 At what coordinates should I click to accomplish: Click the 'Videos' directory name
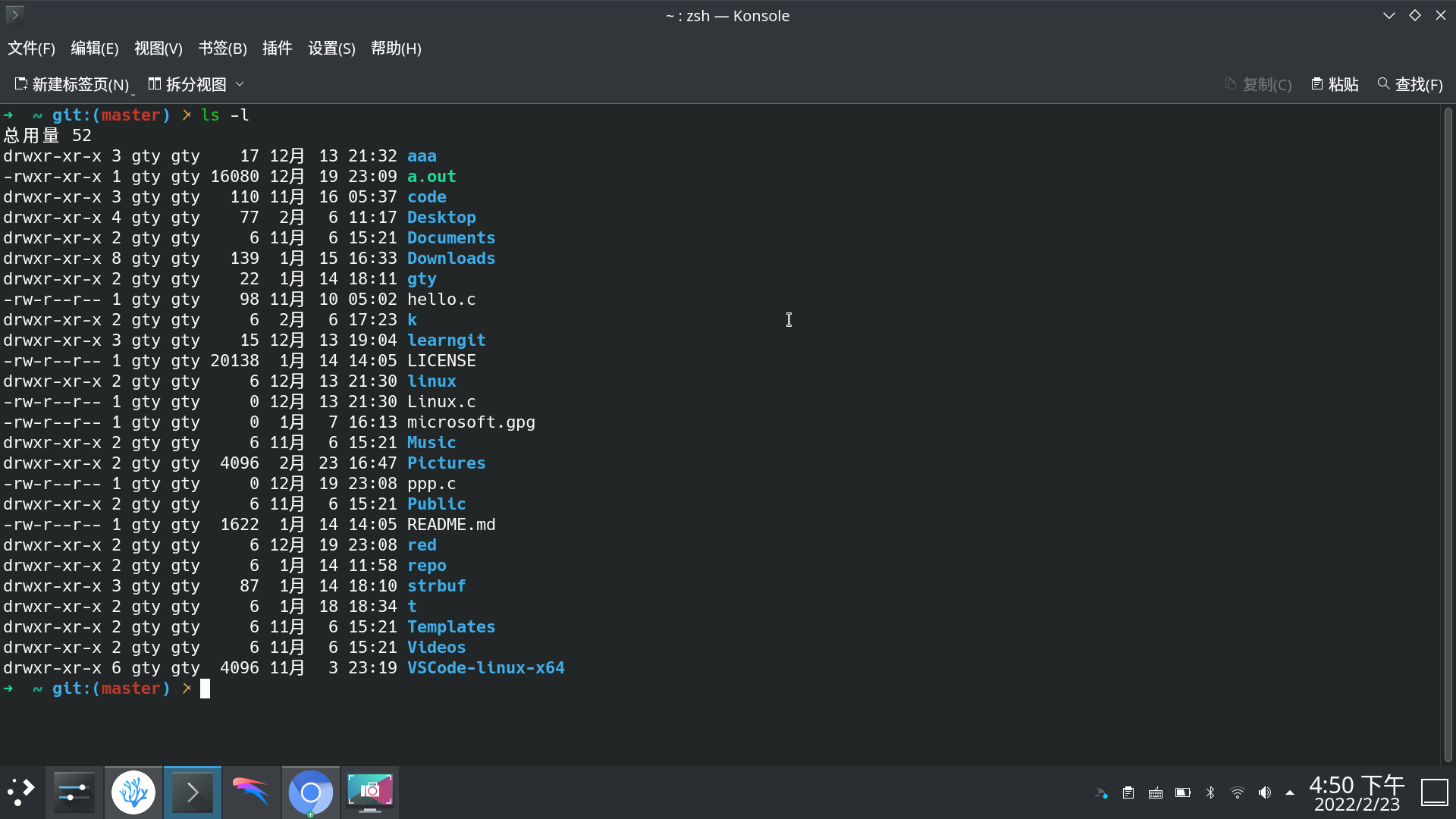coord(437,648)
